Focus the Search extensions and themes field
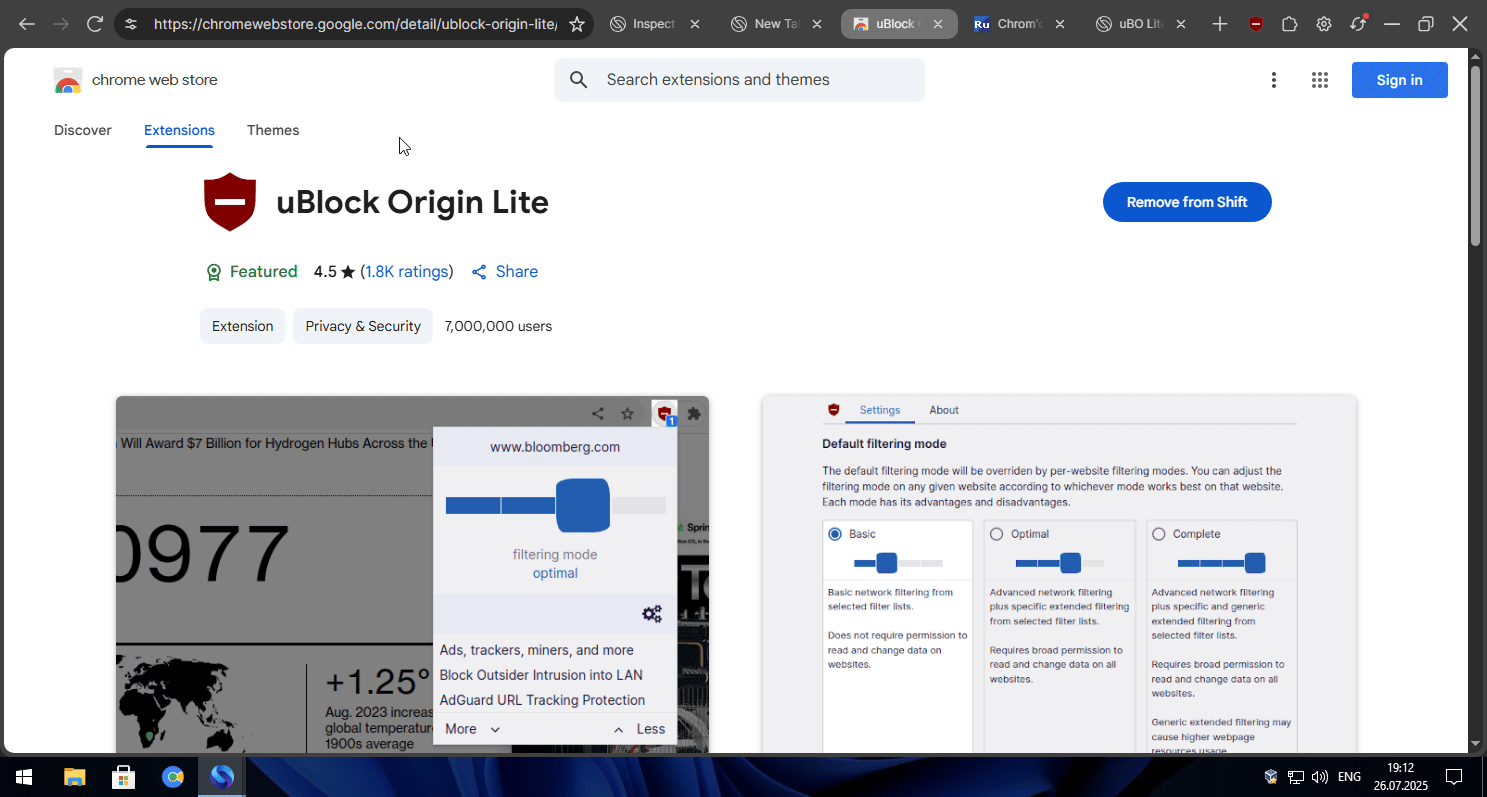This screenshot has width=1487, height=797. point(740,80)
